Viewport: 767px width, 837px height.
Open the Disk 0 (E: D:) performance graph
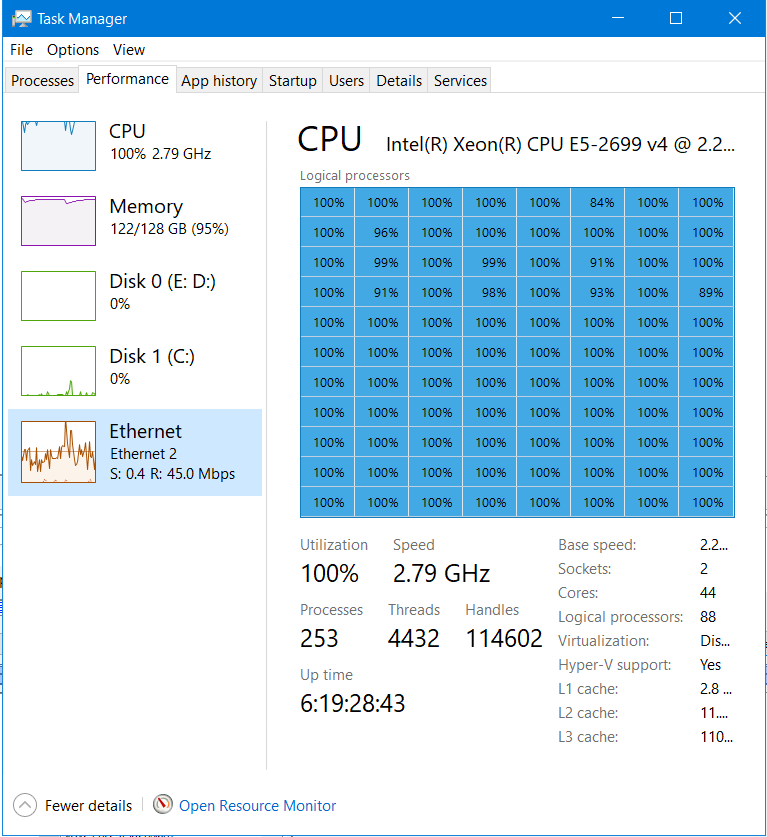pos(58,296)
